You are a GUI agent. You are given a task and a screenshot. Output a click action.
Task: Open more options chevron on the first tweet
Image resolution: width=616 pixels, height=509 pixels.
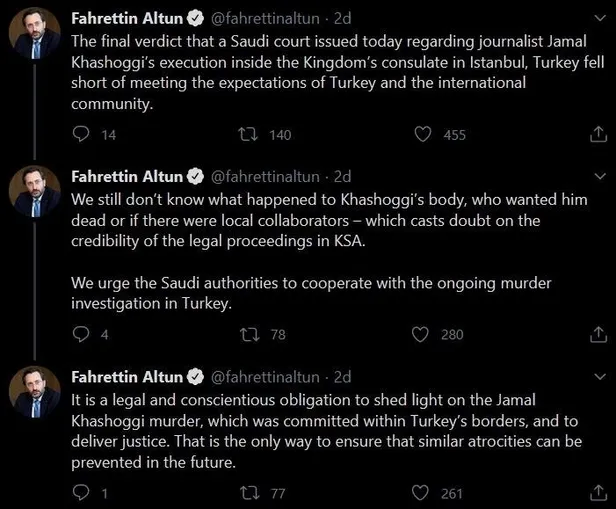point(599,19)
